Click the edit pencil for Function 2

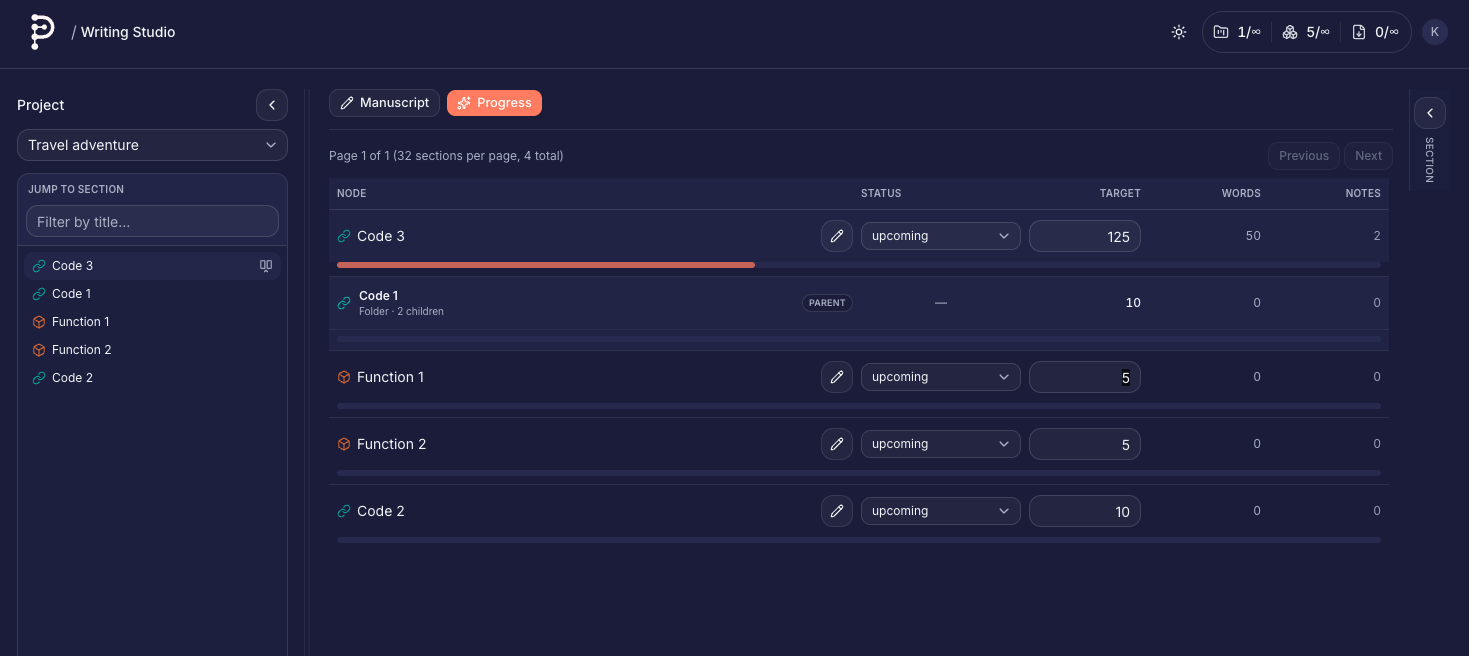(x=837, y=444)
